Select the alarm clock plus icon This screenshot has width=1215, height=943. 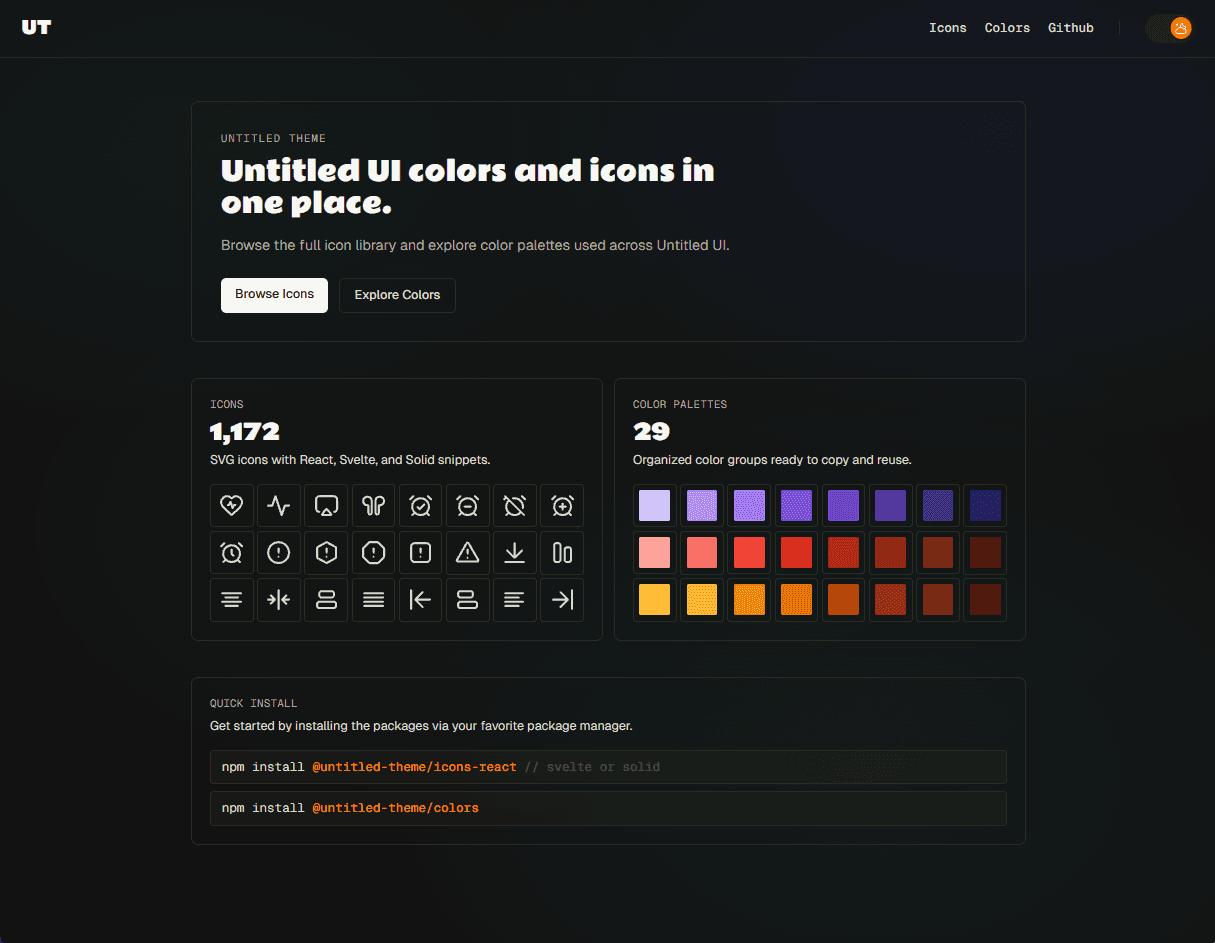tap(562, 506)
